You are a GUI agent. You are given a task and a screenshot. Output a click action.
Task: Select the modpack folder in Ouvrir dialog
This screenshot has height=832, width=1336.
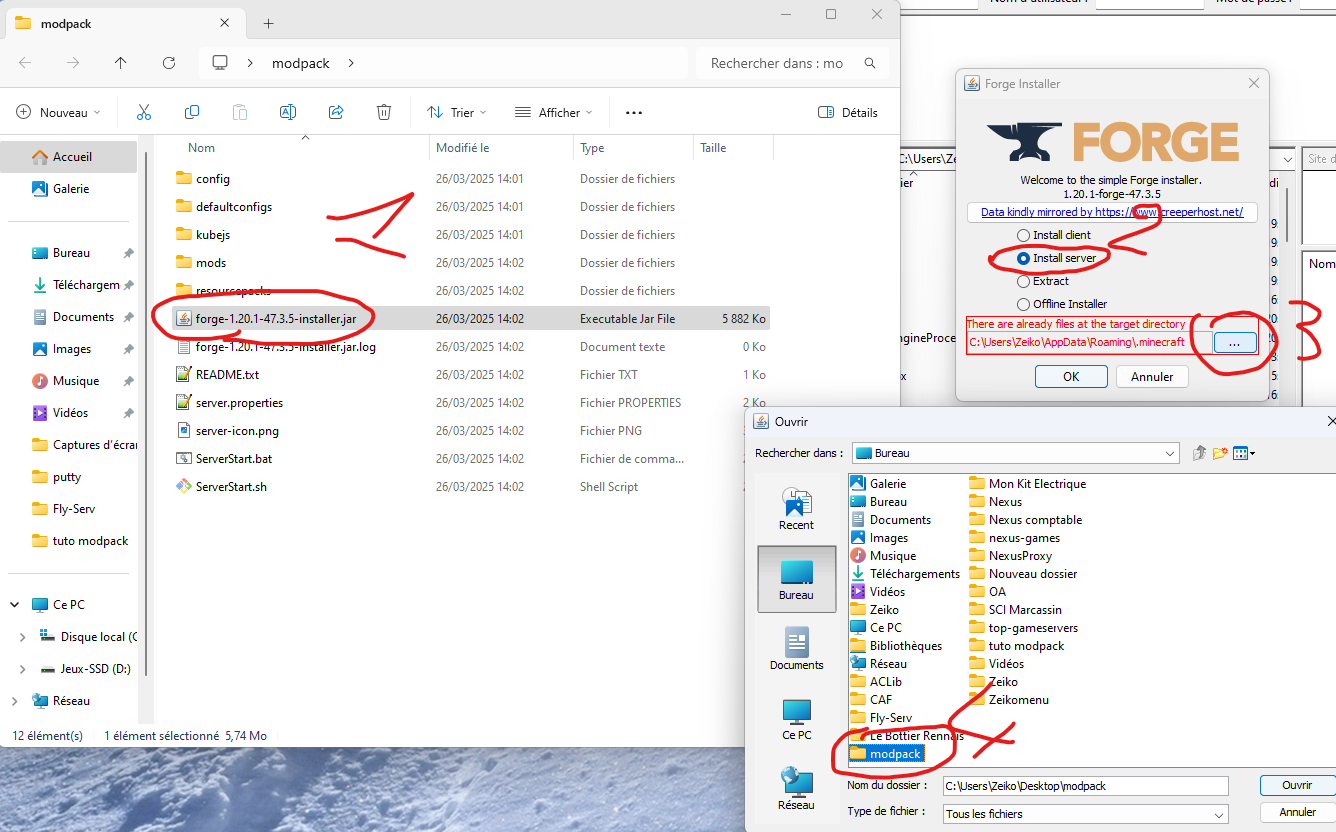pyautogui.click(x=886, y=754)
